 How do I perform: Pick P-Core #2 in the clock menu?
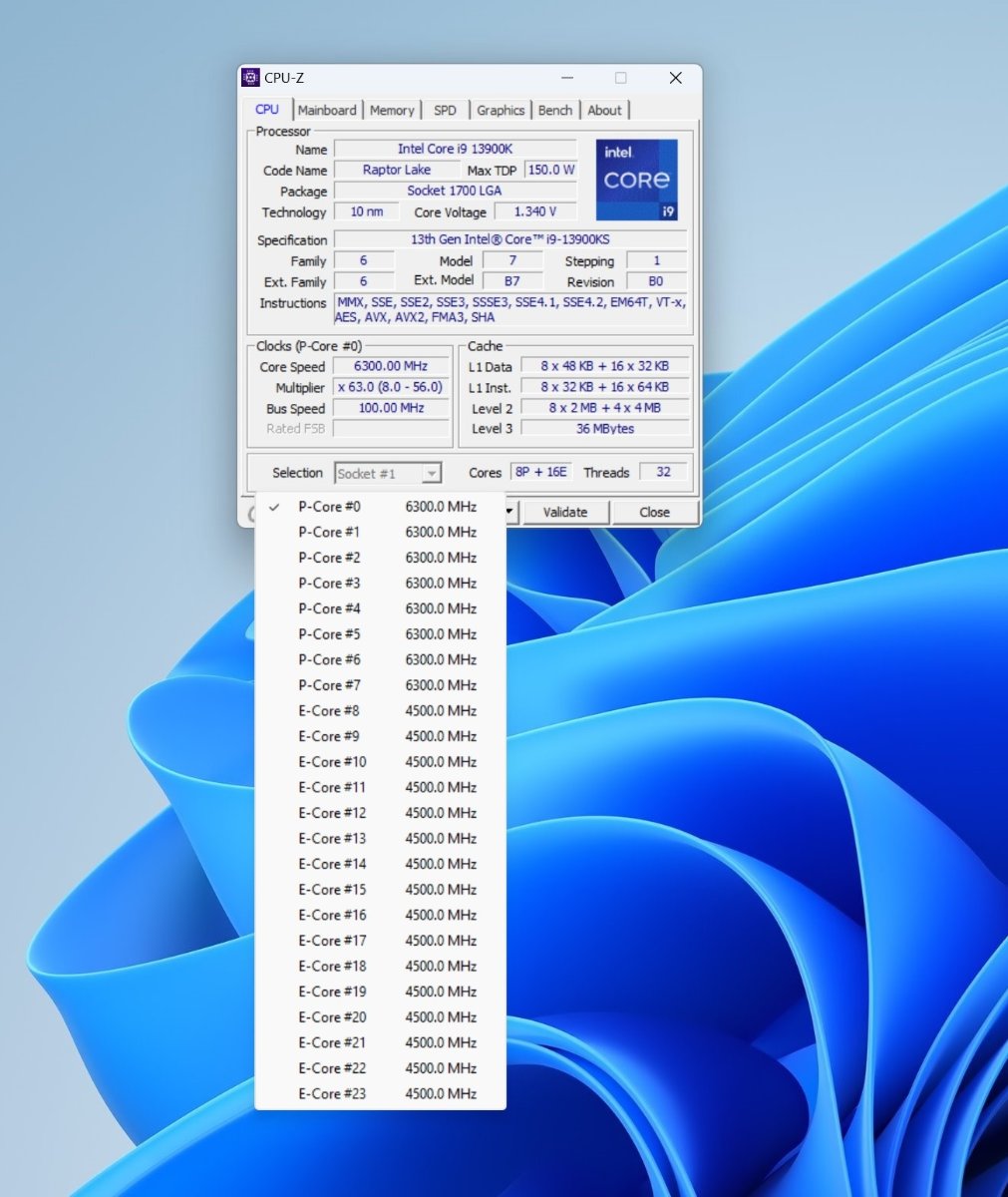381,558
